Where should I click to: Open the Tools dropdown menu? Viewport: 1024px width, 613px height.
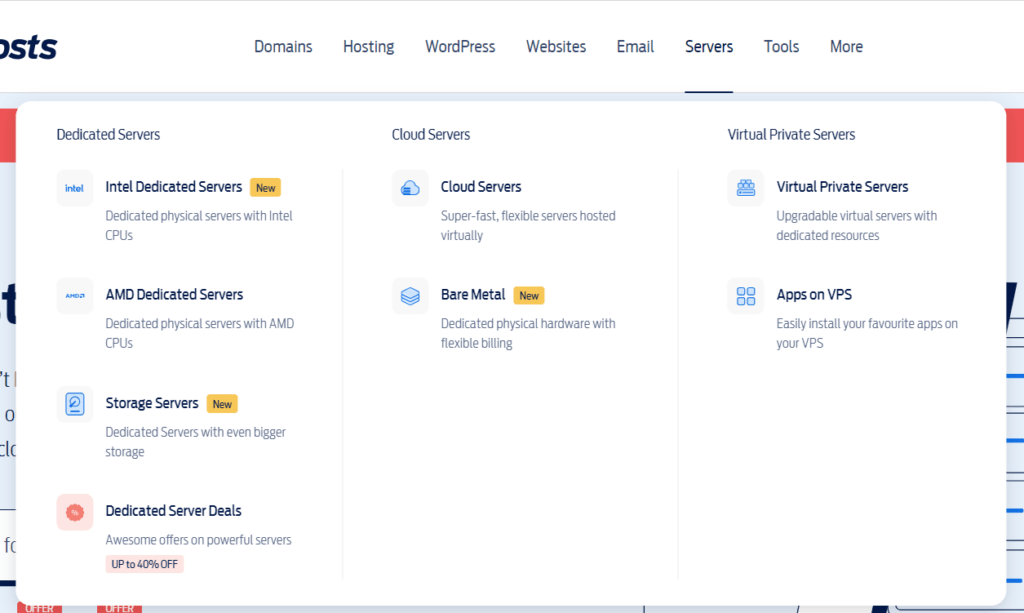tap(781, 46)
